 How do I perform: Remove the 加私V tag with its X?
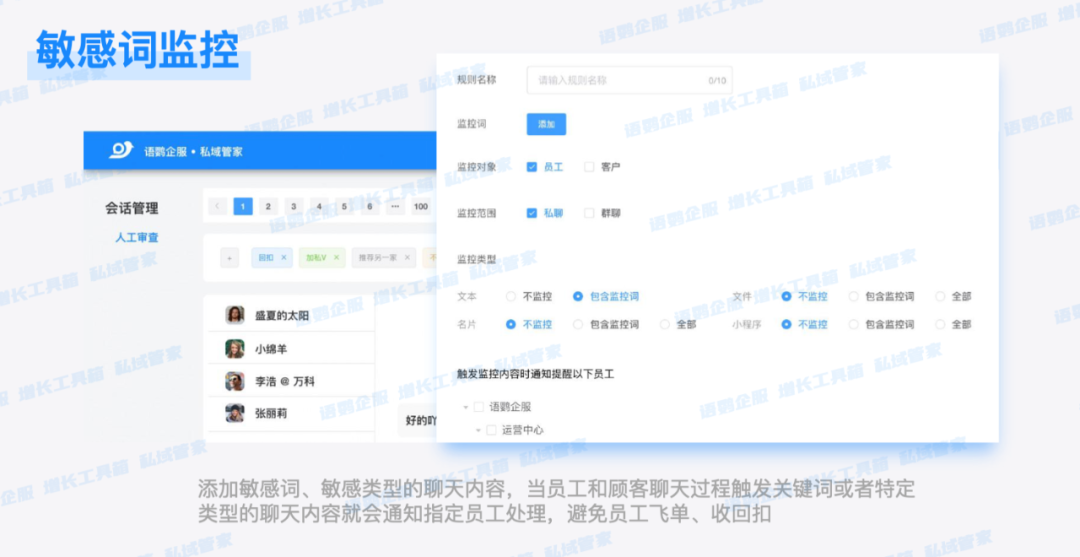[336, 258]
